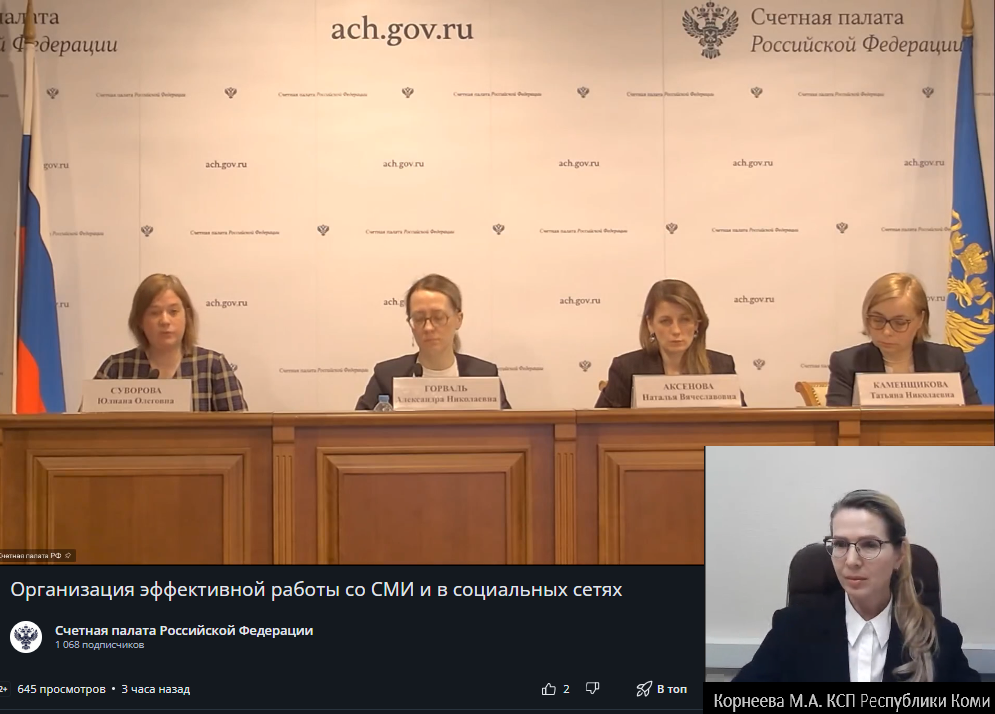Click the like count number 2
The image size is (995, 714).
(566, 689)
